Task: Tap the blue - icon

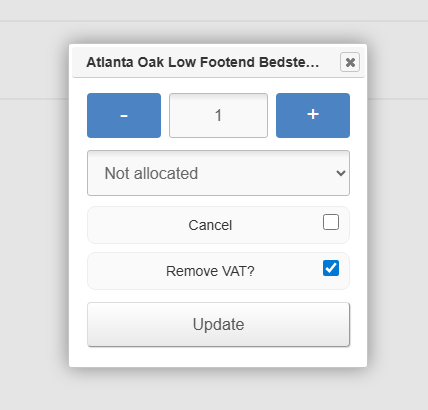Action: point(124,115)
